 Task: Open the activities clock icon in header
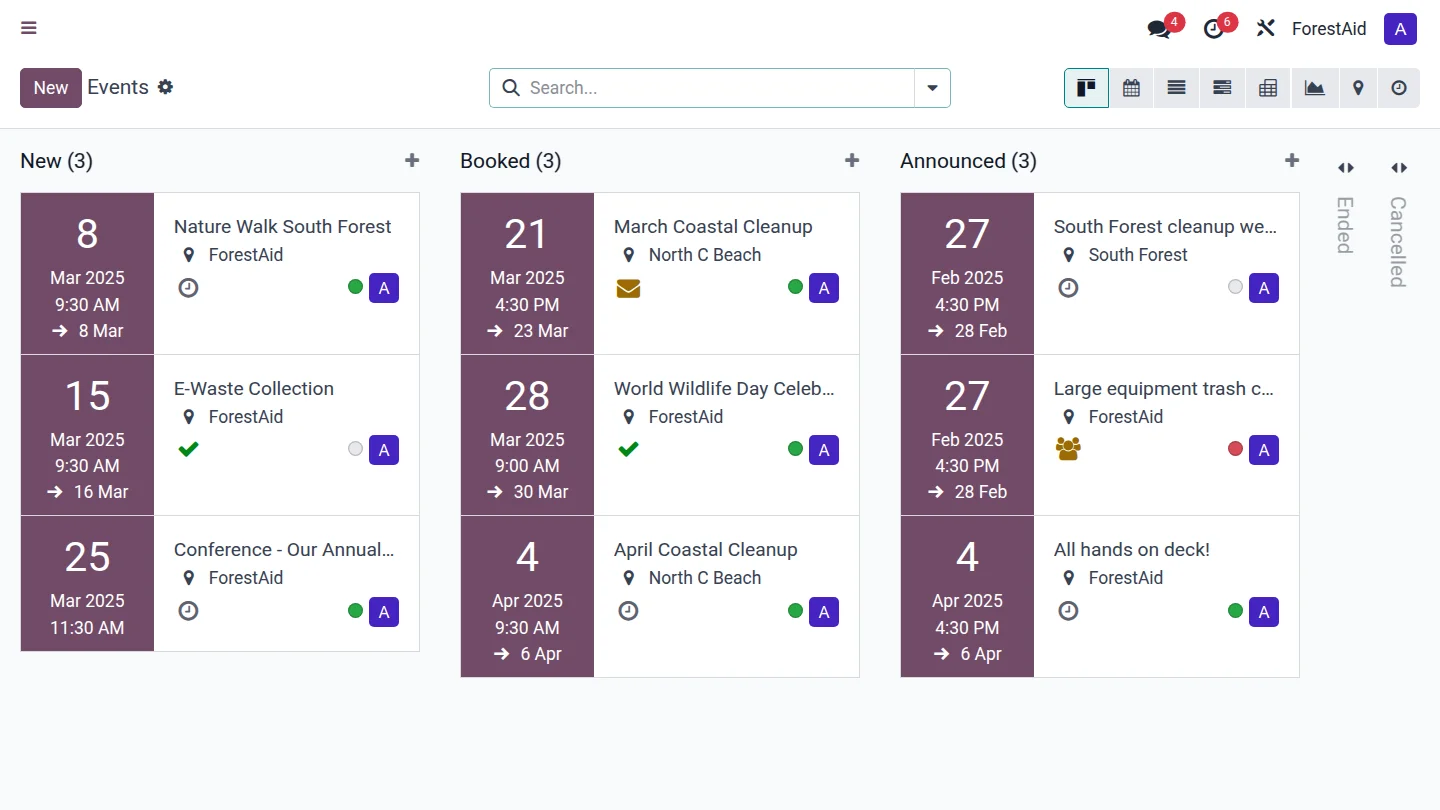[1213, 29]
